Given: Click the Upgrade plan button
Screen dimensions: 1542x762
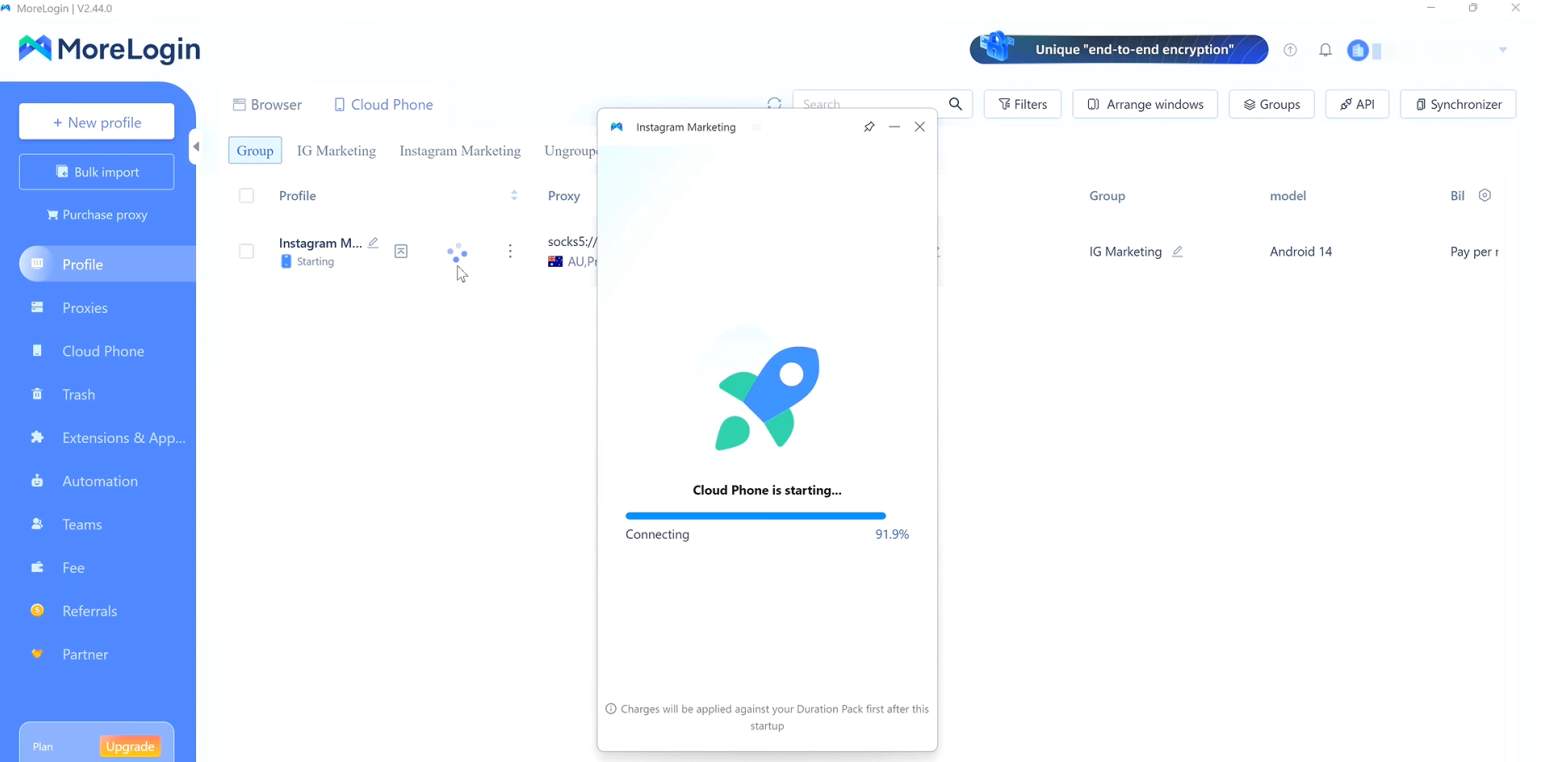Looking at the screenshot, I should click(130, 746).
